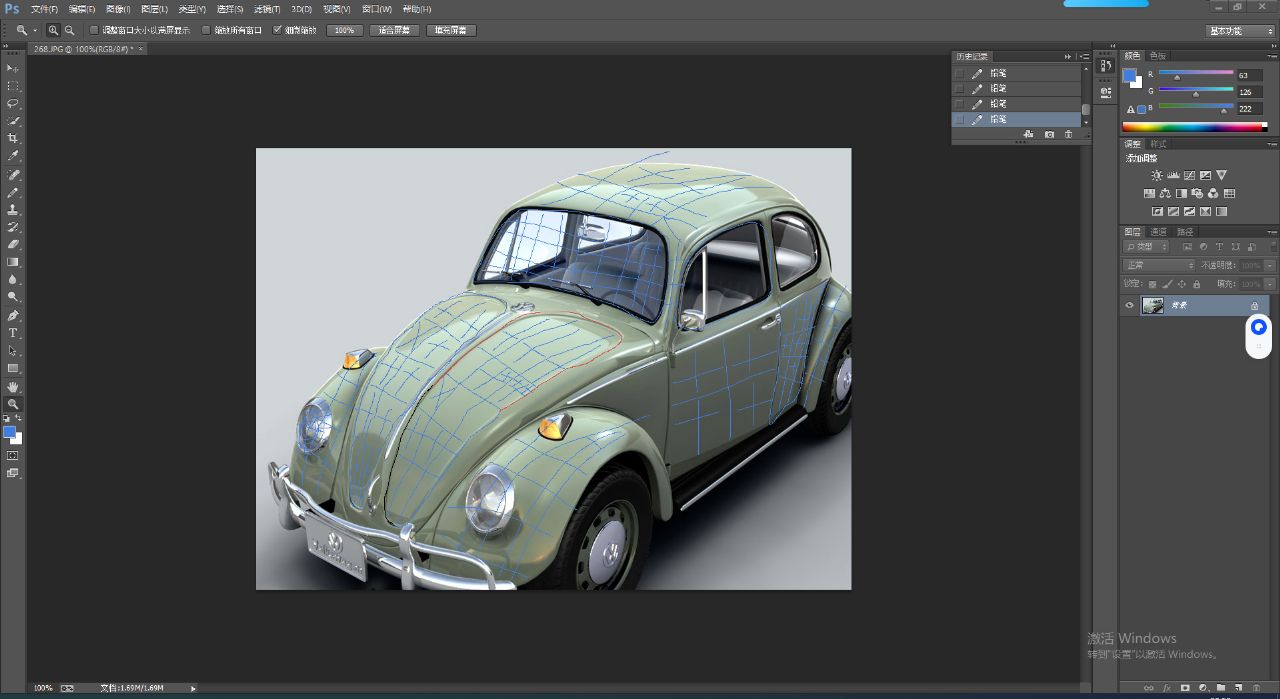Select the Spot Healing Brush tool

click(13, 175)
